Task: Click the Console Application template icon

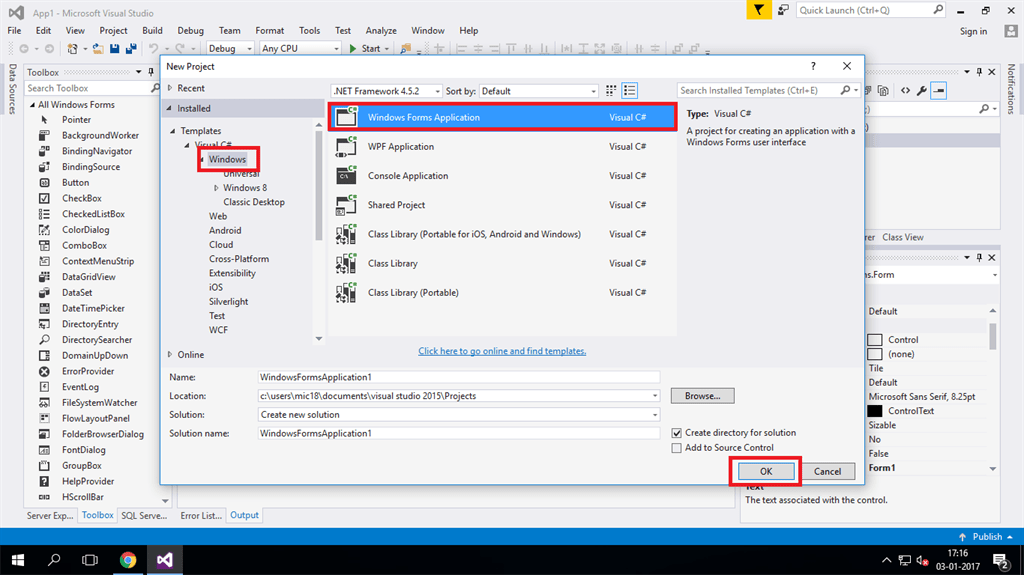Action: click(x=346, y=175)
